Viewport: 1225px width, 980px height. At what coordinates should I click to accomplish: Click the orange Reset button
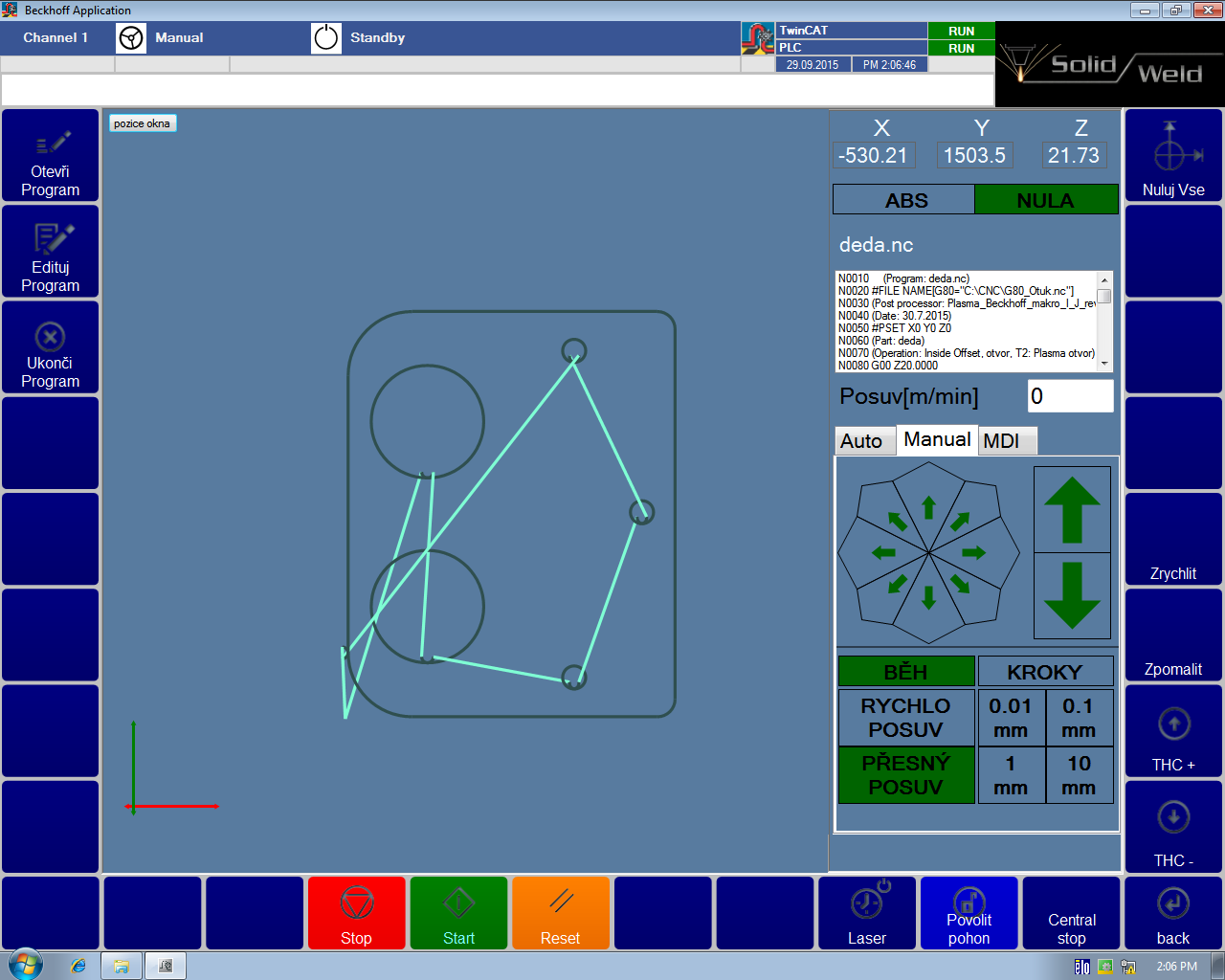[x=560, y=914]
